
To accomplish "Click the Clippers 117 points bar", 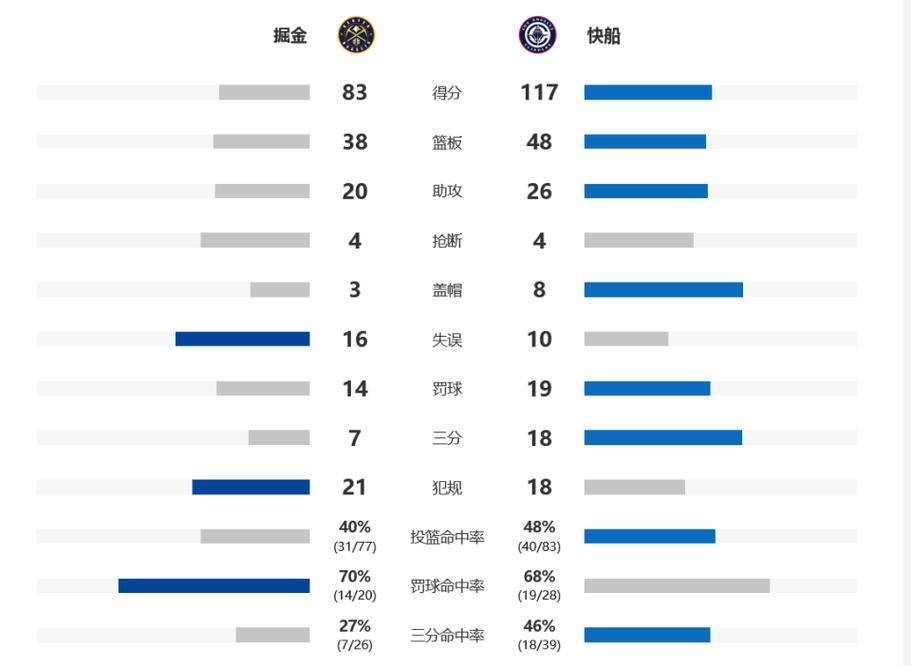I will [648, 92].
